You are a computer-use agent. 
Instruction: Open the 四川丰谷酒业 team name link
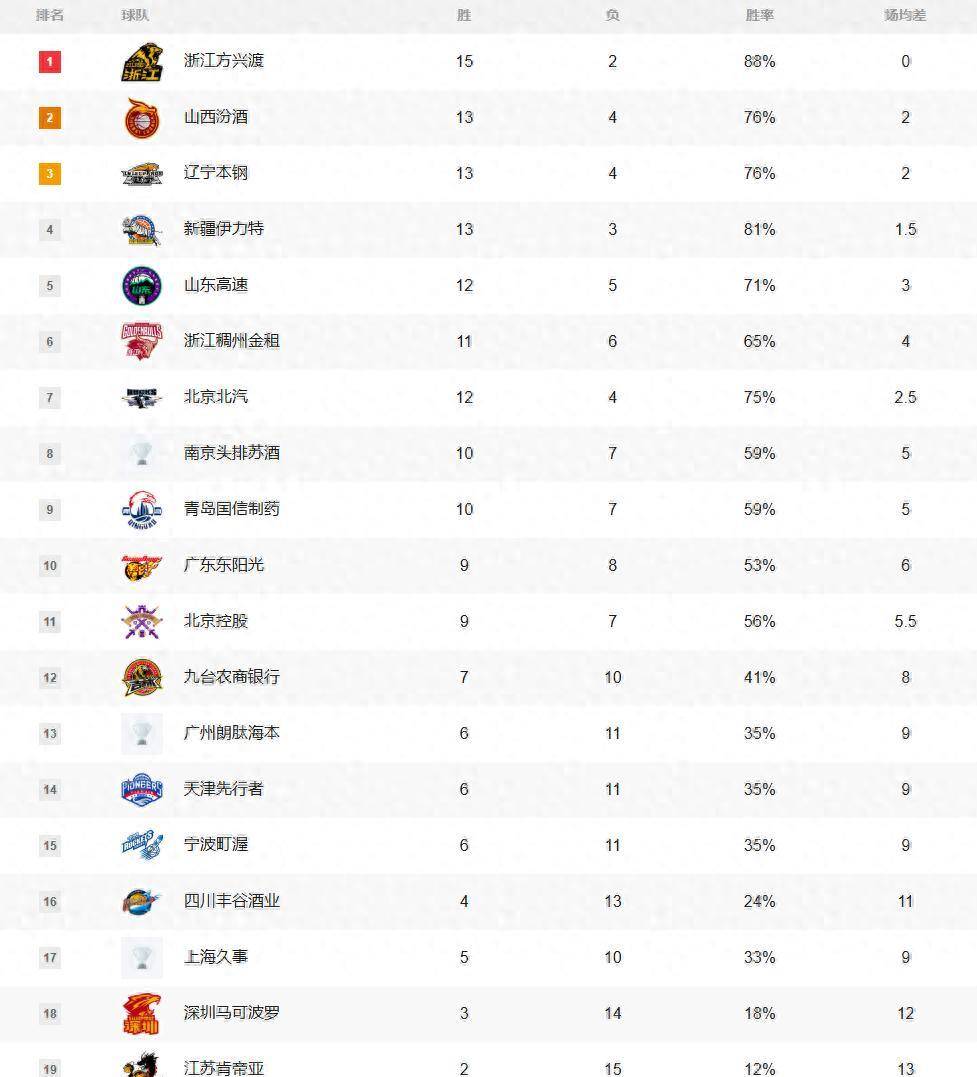click(x=232, y=901)
